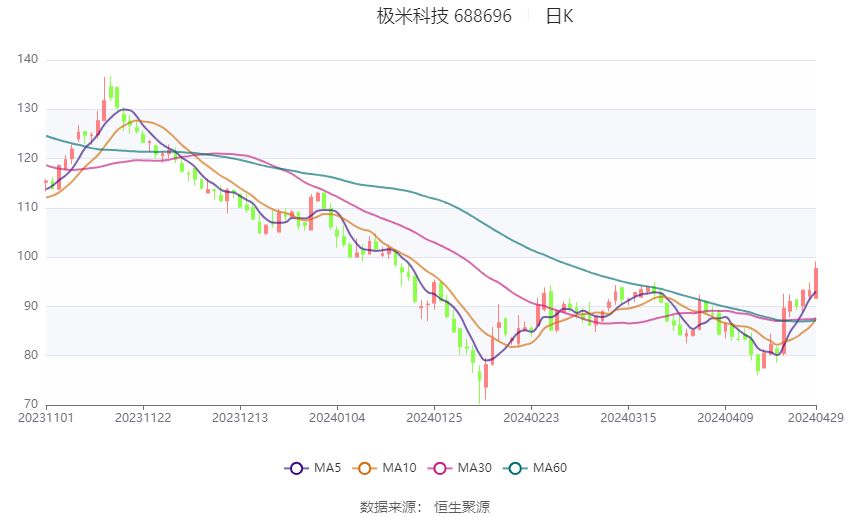The image size is (850, 517).
Task: Click the 20240429 date axis label
Action: tap(816, 418)
